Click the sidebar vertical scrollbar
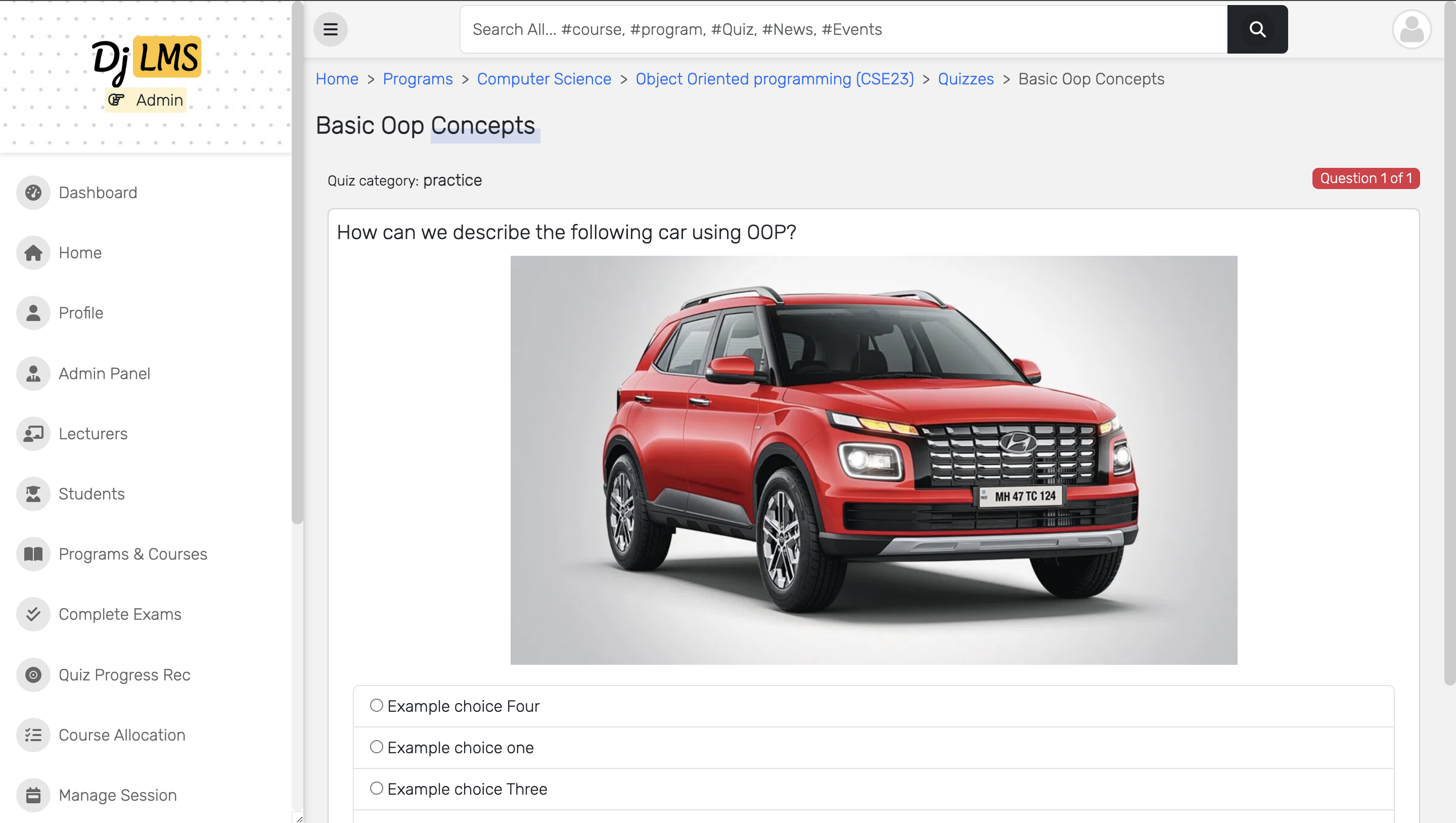Image resolution: width=1456 pixels, height=823 pixels. click(x=297, y=263)
